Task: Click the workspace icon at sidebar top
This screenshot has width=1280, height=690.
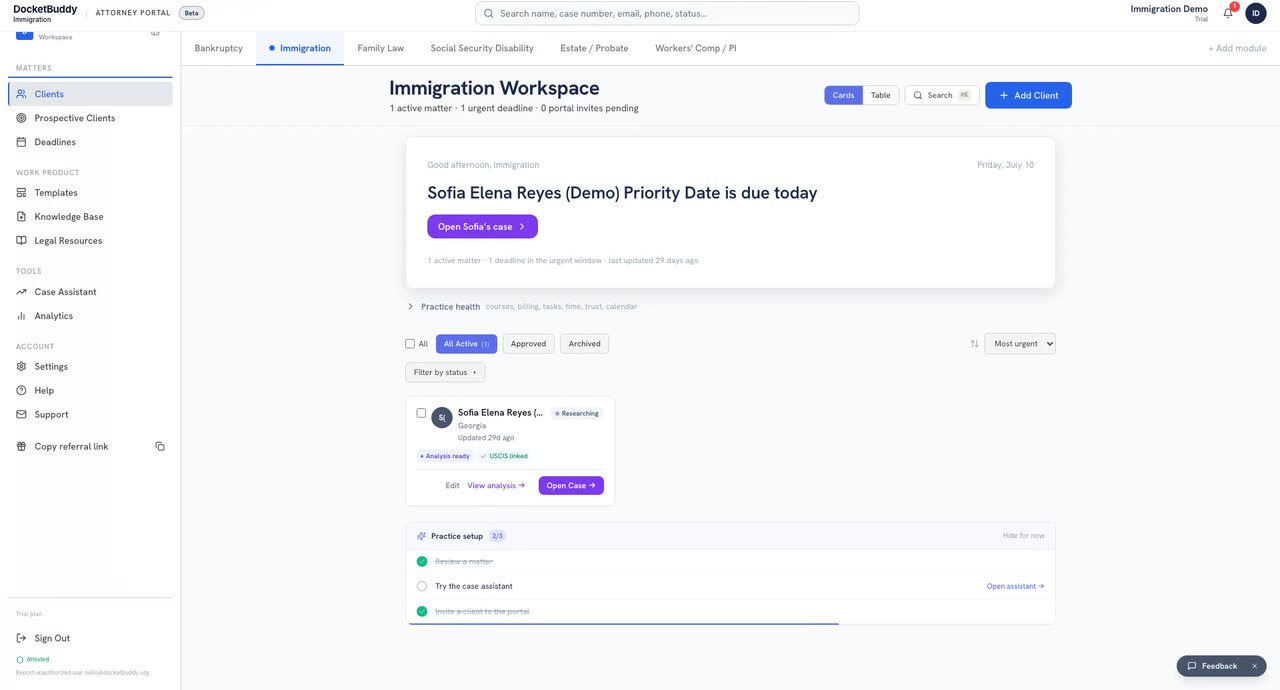Action: [x=24, y=34]
